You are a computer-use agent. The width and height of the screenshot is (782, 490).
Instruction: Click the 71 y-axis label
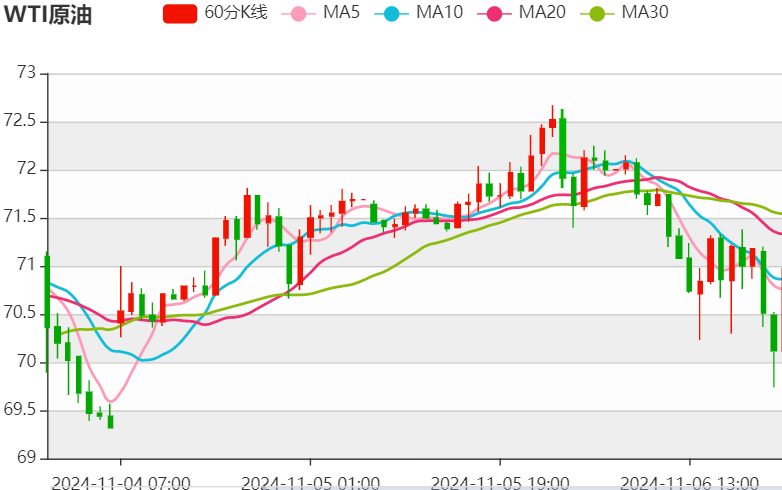[x=26, y=265]
